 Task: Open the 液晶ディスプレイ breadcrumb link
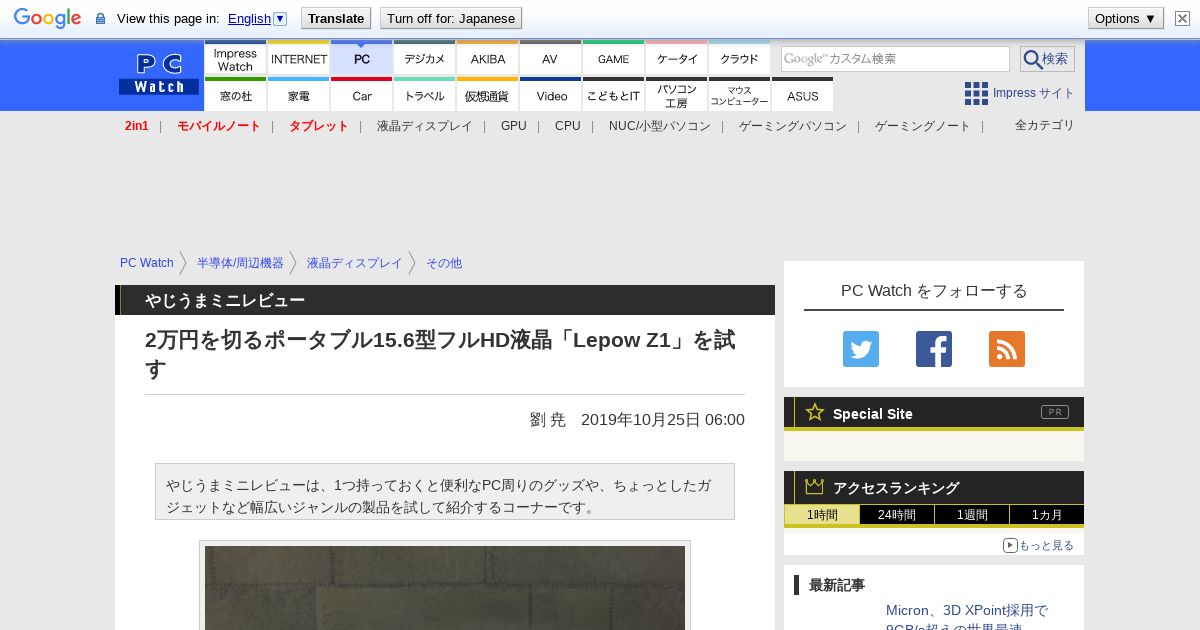(354, 263)
